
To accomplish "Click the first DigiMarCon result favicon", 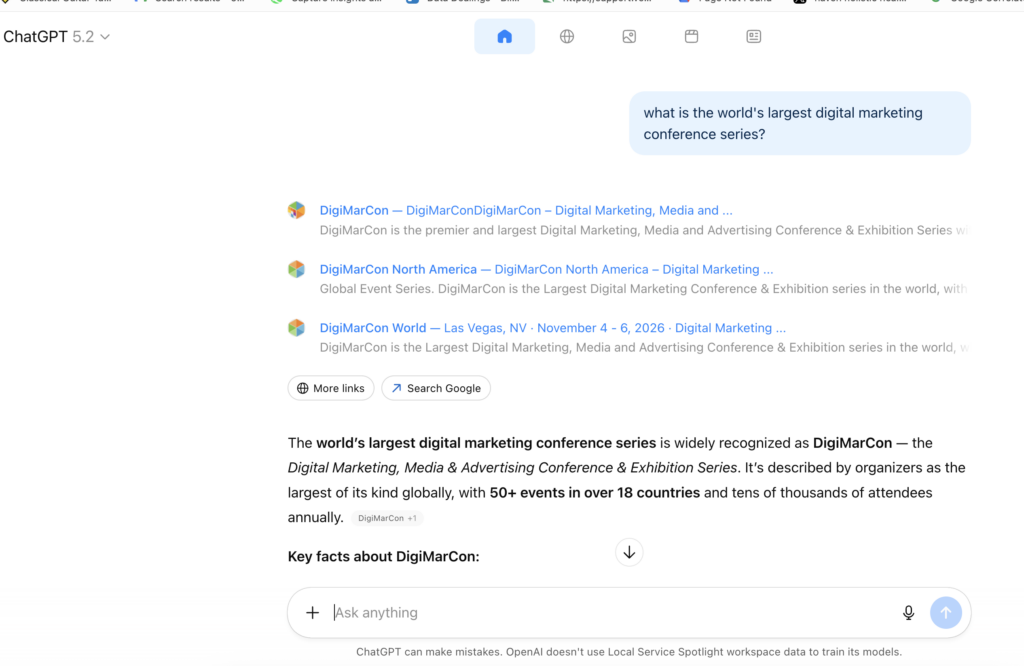I will (x=296, y=210).
